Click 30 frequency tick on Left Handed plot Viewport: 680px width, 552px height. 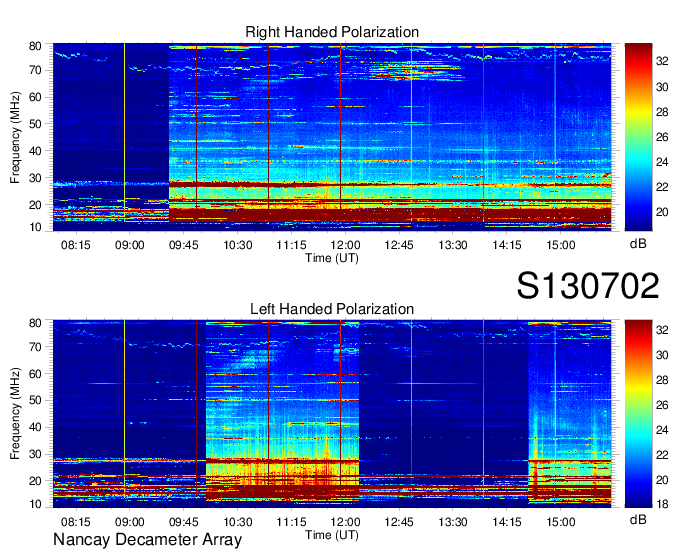pos(35,454)
